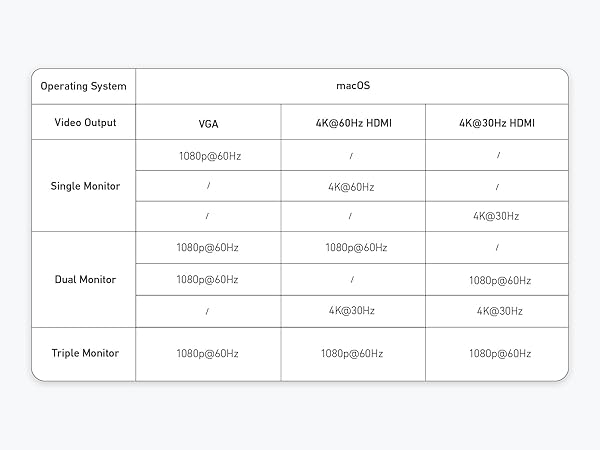Click Dual Monitor's 1080p@60Hz under 4K@30Hz HDMI

click(497, 279)
